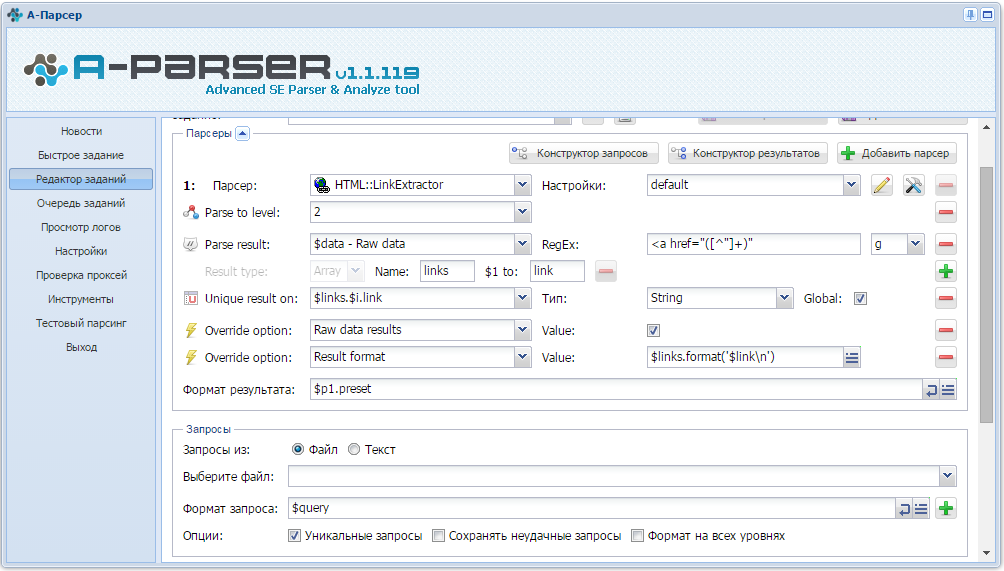1004x571 pixels.
Task: Toggle the wrap icon in Формат запроса field
Action: tap(903, 509)
